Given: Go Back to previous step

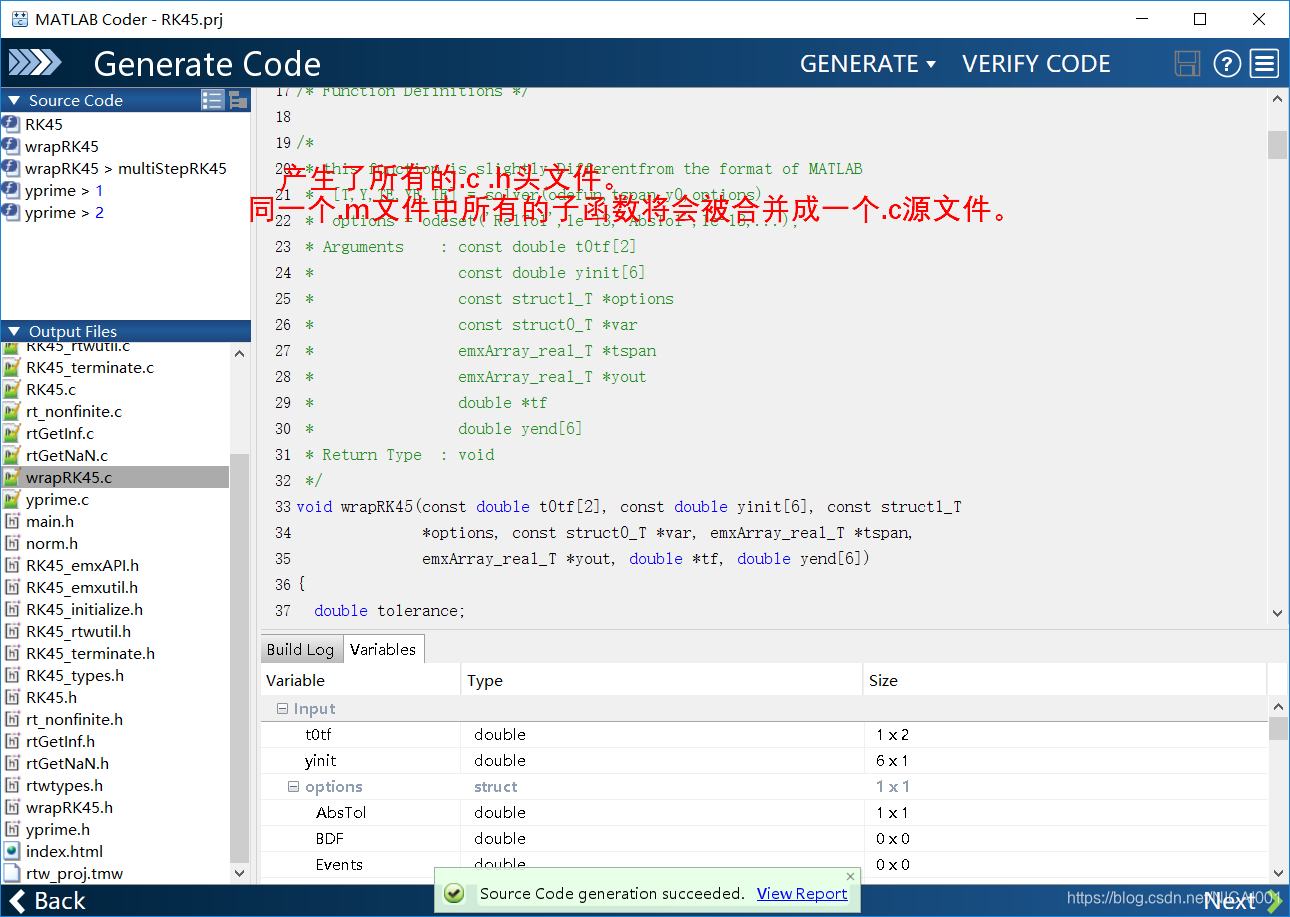Looking at the screenshot, I should coord(46,901).
